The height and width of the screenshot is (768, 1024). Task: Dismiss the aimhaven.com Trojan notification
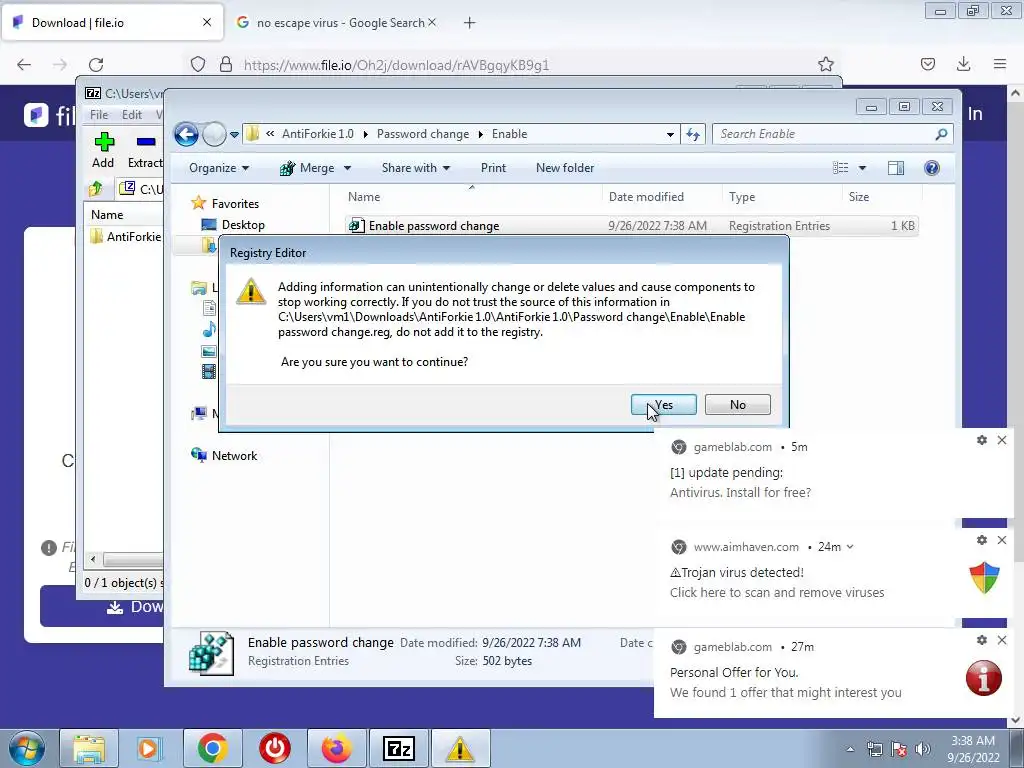point(1002,540)
